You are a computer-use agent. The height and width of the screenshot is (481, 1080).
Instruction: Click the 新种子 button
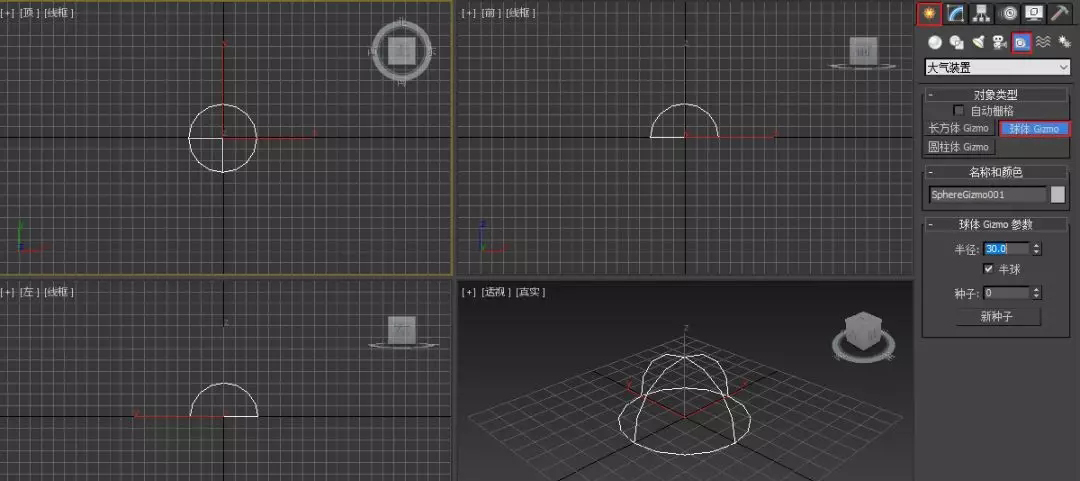click(998, 317)
